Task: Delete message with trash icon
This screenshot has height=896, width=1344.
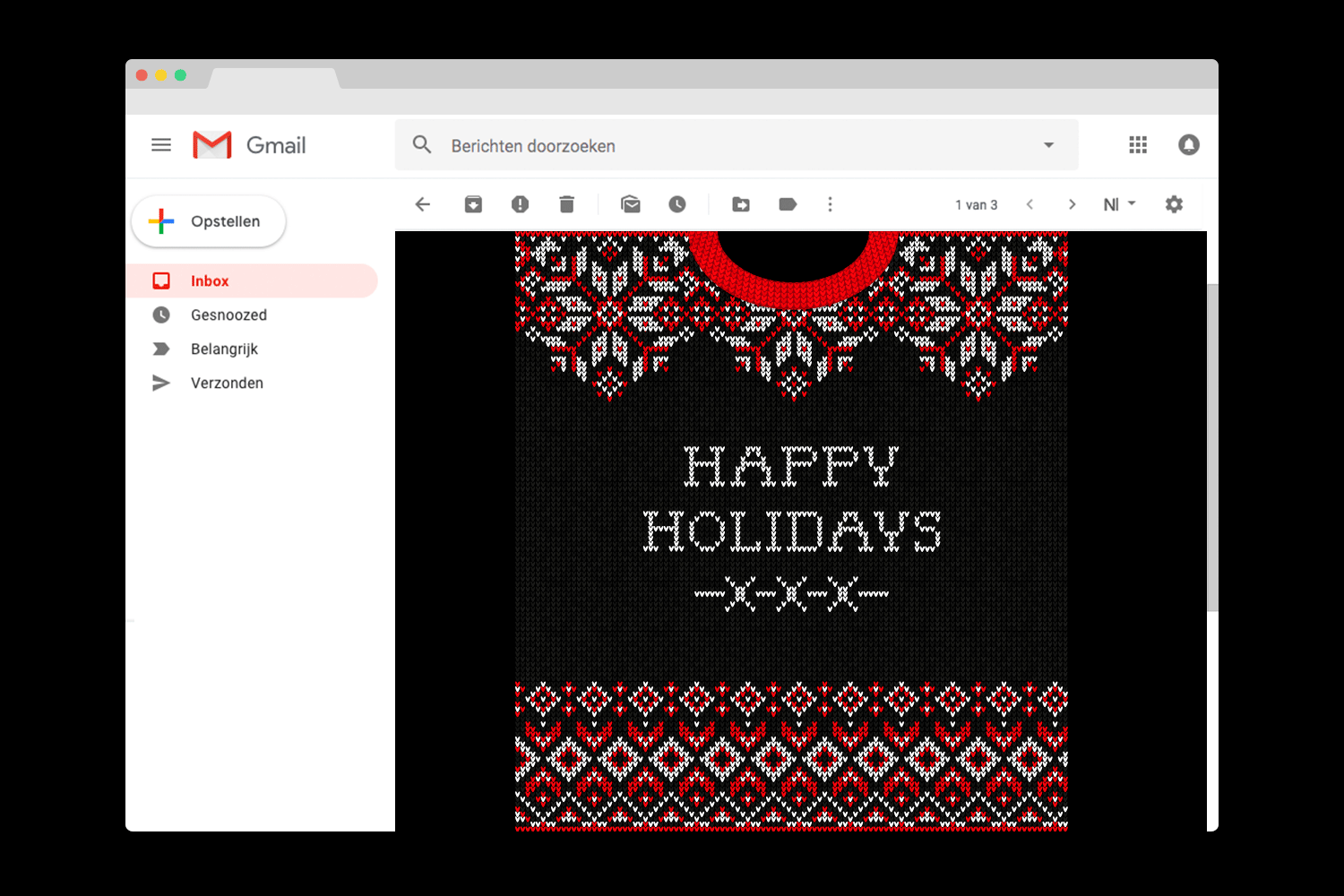Action: [566, 204]
